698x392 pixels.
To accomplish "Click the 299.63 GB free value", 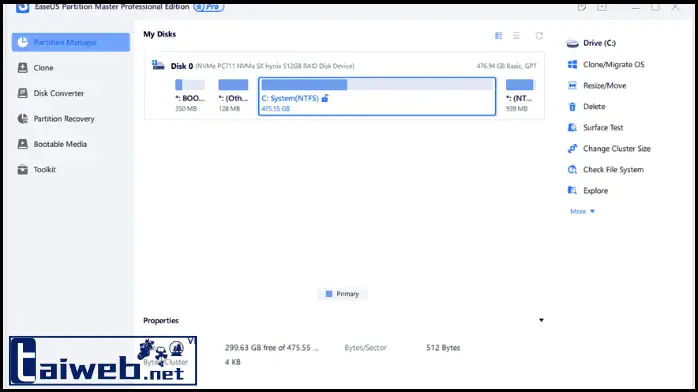I will coord(272,348).
